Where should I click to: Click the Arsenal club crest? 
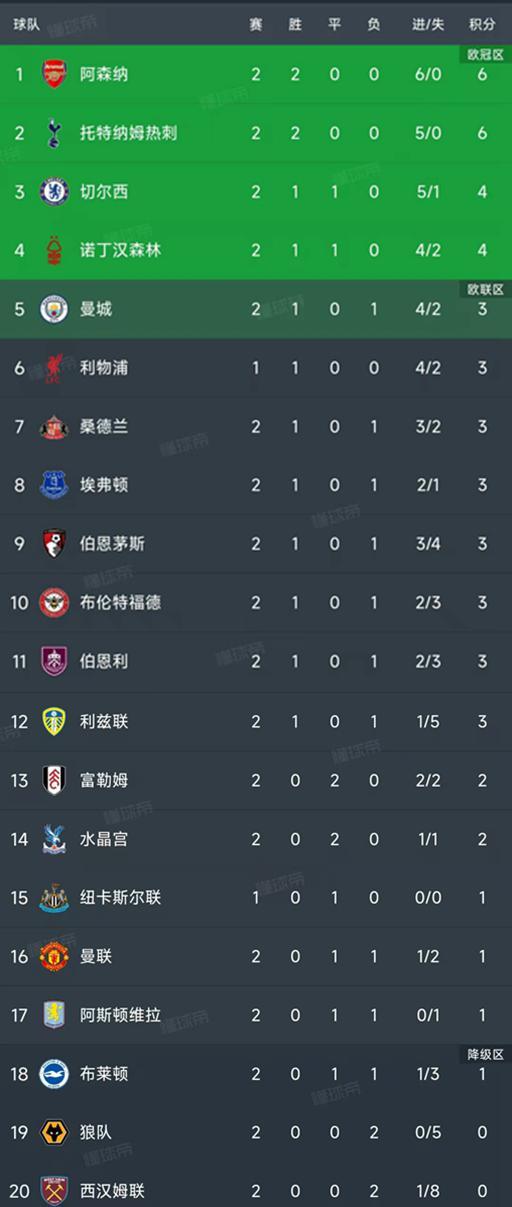click(54, 74)
